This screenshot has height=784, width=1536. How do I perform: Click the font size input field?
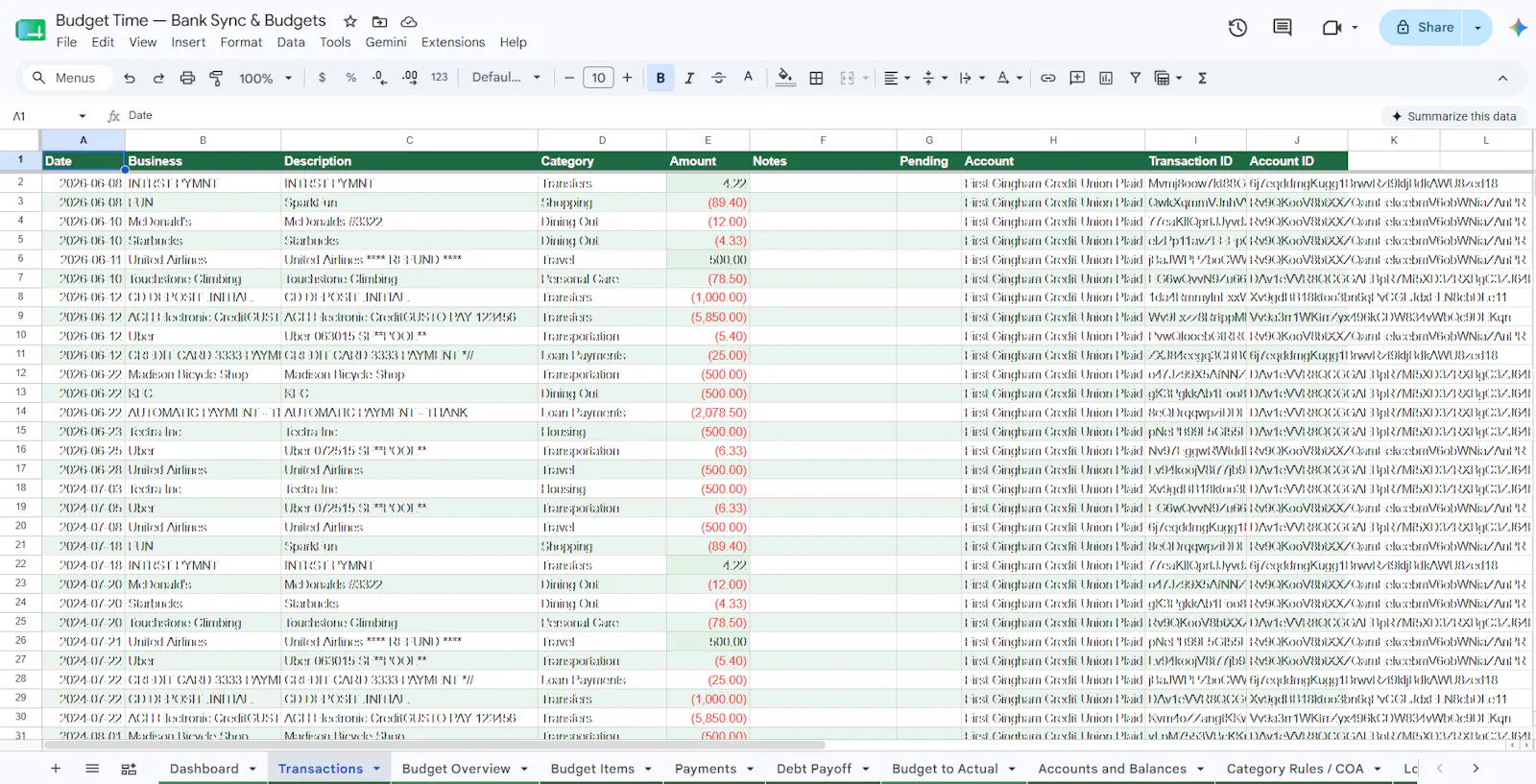pos(598,78)
